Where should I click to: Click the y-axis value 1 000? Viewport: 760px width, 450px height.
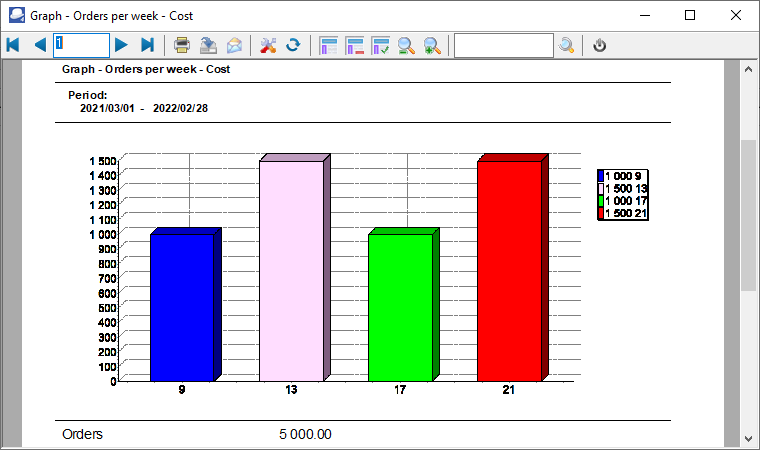coord(103,234)
